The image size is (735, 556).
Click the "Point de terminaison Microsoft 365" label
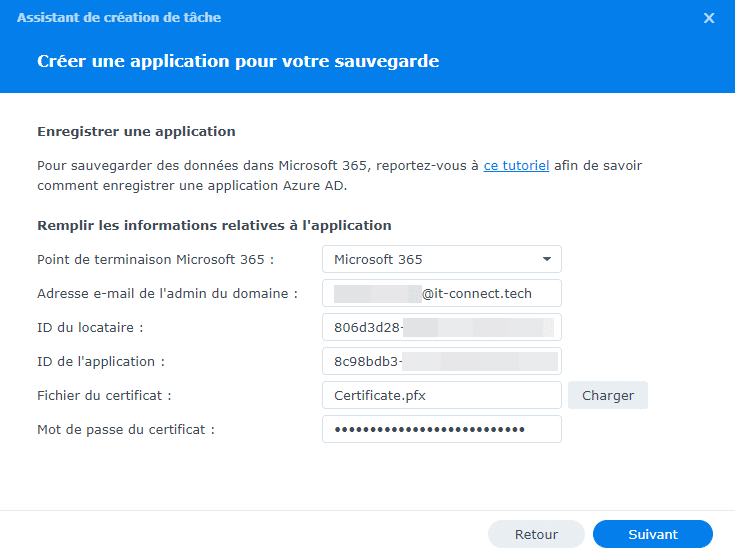[155, 259]
